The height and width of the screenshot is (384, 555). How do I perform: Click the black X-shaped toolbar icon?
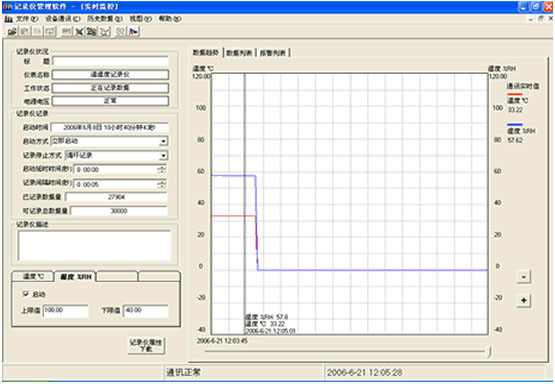point(79,31)
